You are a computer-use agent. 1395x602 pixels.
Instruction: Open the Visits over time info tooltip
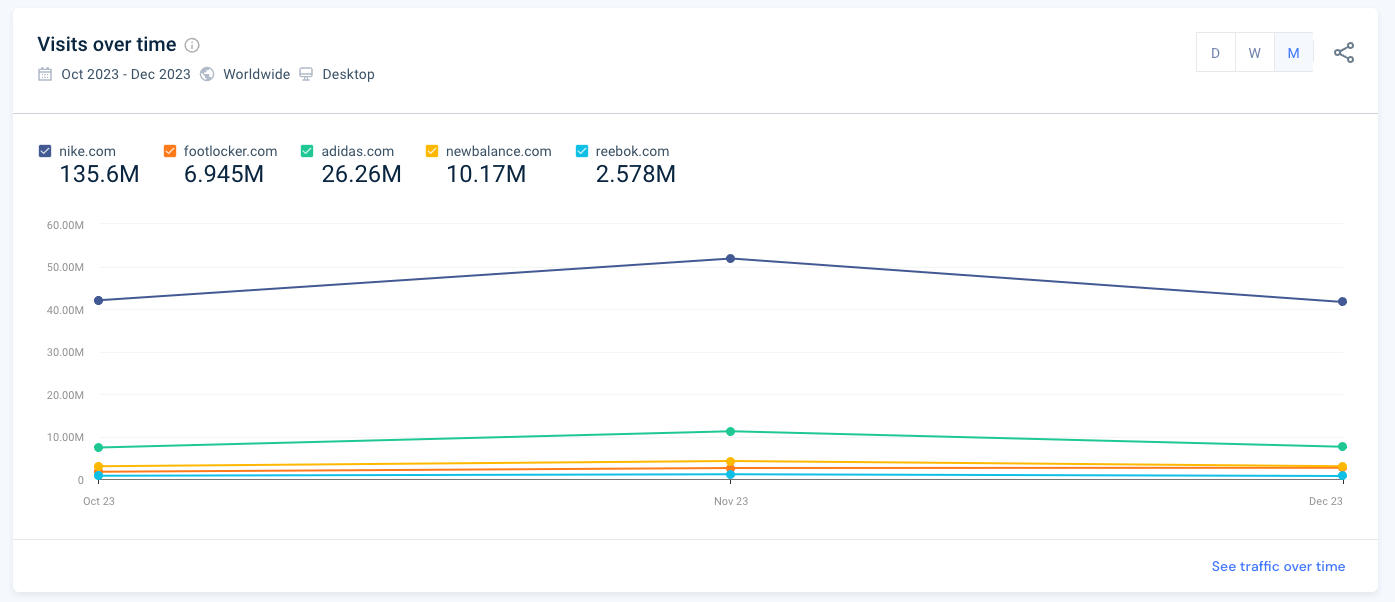(x=192, y=44)
